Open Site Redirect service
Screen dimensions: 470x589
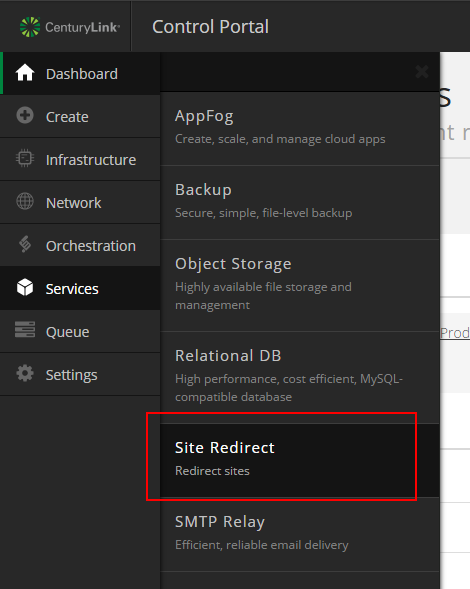click(300, 461)
